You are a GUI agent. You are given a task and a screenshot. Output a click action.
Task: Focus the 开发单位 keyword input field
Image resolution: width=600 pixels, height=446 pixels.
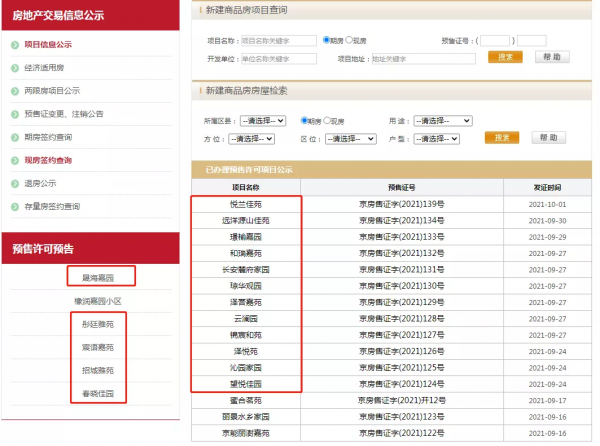click(x=279, y=59)
